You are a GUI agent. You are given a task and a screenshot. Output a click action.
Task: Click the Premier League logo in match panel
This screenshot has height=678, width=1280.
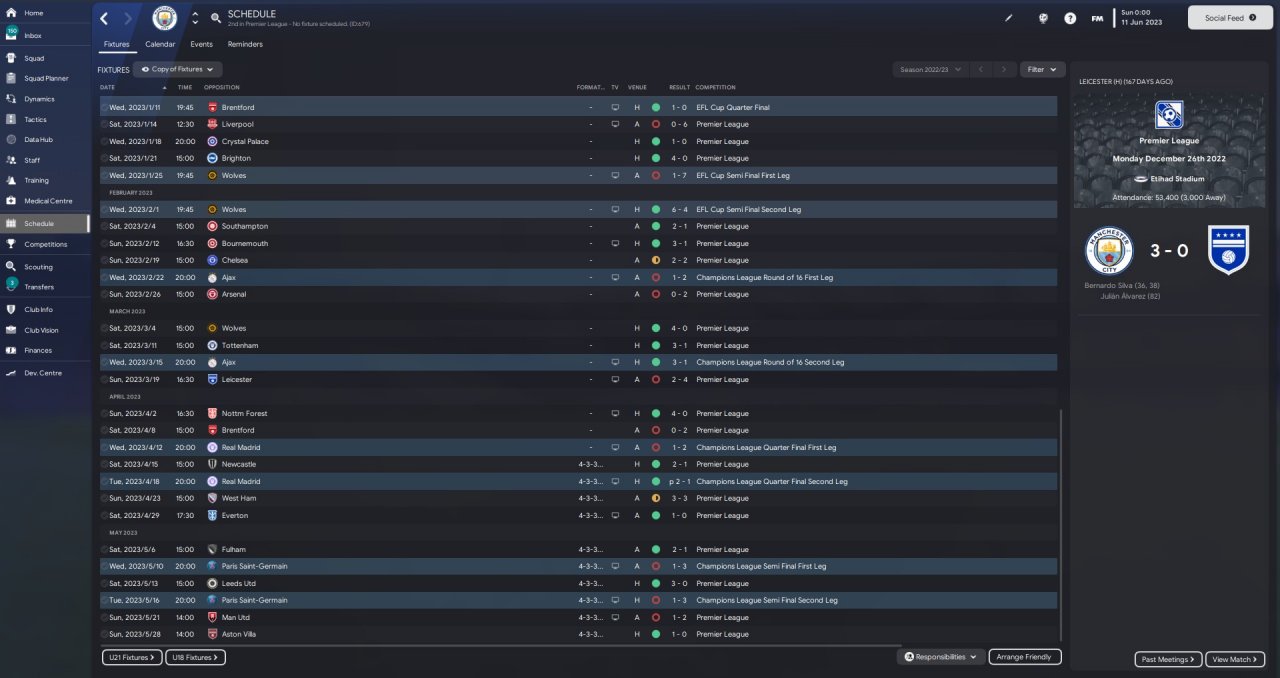click(1168, 115)
